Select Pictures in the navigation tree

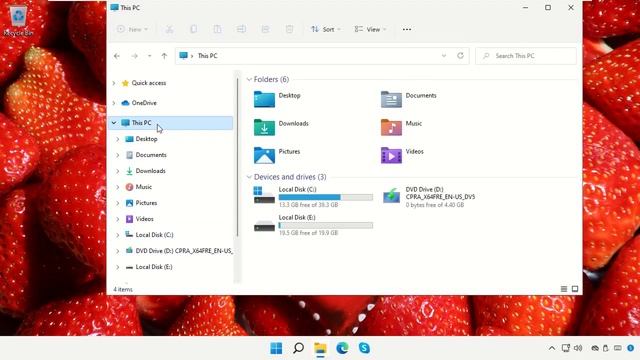(x=146, y=203)
